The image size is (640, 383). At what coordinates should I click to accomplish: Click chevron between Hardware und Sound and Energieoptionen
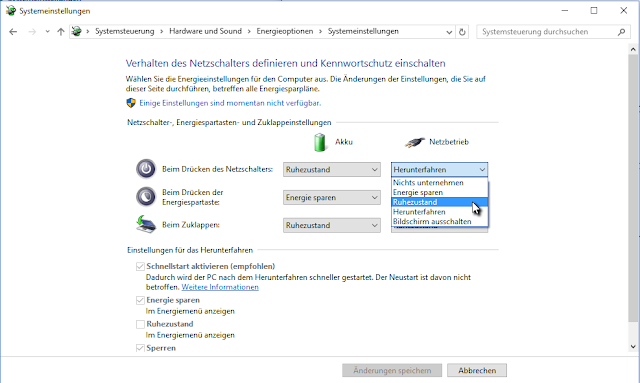[249, 31]
